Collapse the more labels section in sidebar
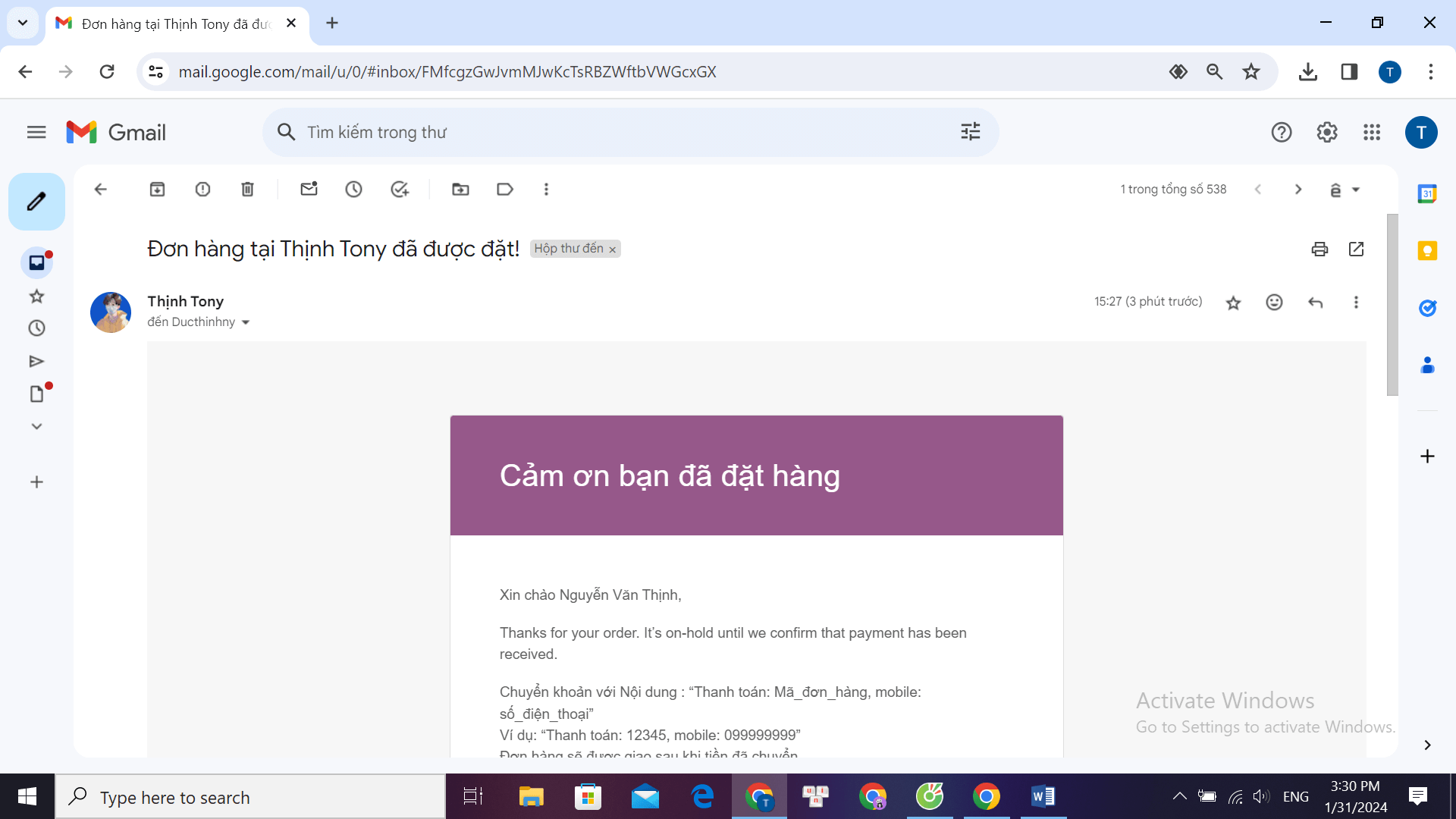Viewport: 1456px width, 819px height. (x=36, y=425)
